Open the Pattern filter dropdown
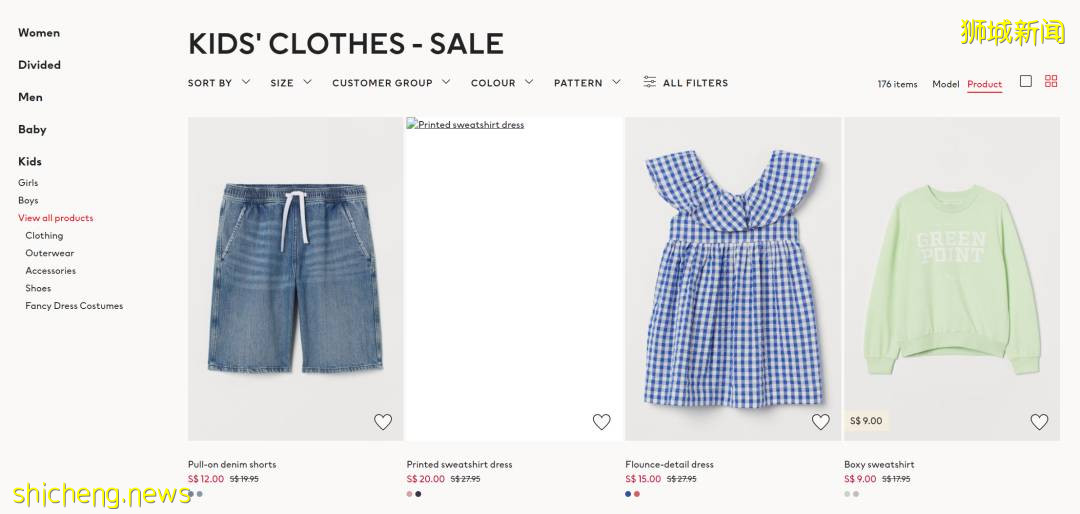Image resolution: width=1080 pixels, height=514 pixels. (586, 83)
